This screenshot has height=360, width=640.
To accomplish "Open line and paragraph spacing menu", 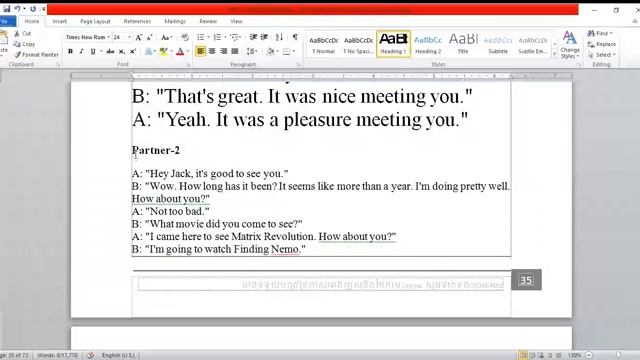I will pos(251,51).
